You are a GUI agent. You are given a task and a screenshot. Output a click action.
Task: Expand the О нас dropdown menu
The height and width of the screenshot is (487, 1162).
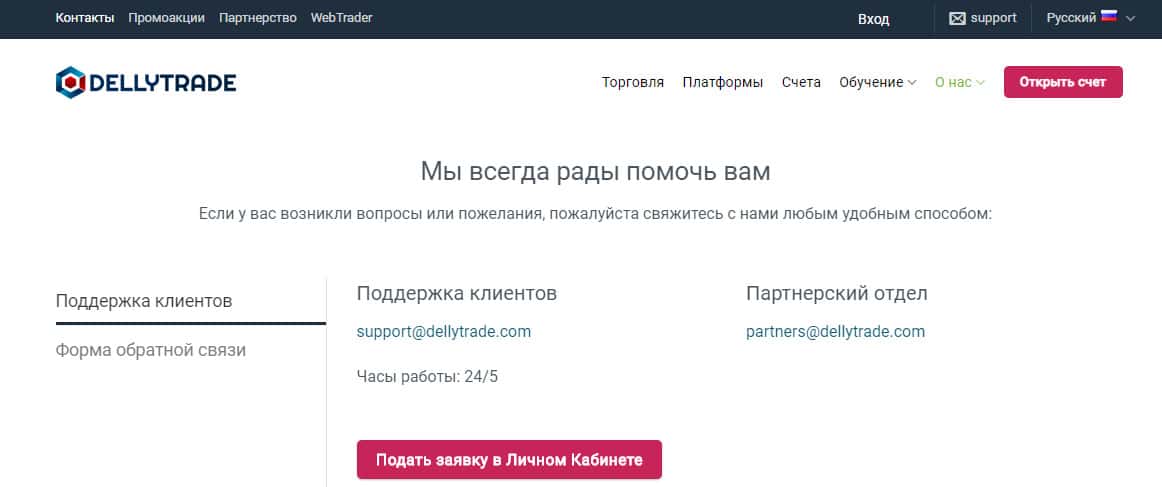[960, 82]
